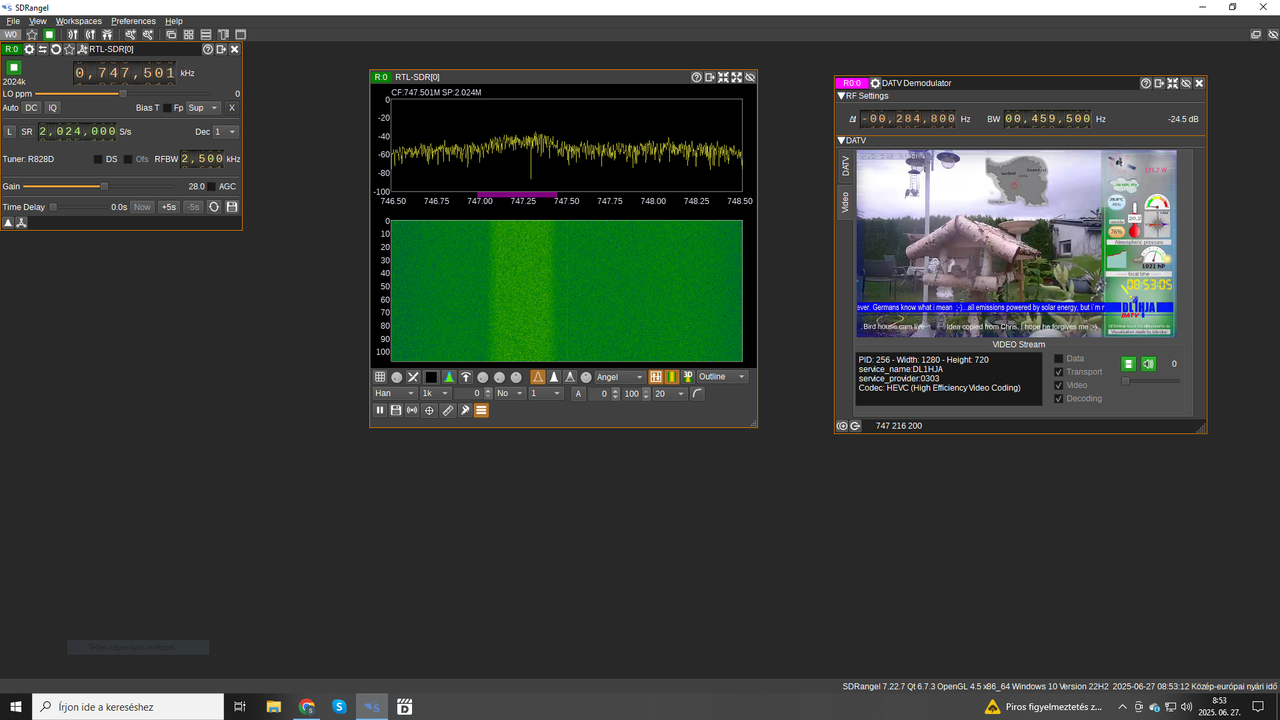
Task: Toggle max hold arrow icon in spectrum toolbar
Action: pyautogui.click(x=466, y=377)
